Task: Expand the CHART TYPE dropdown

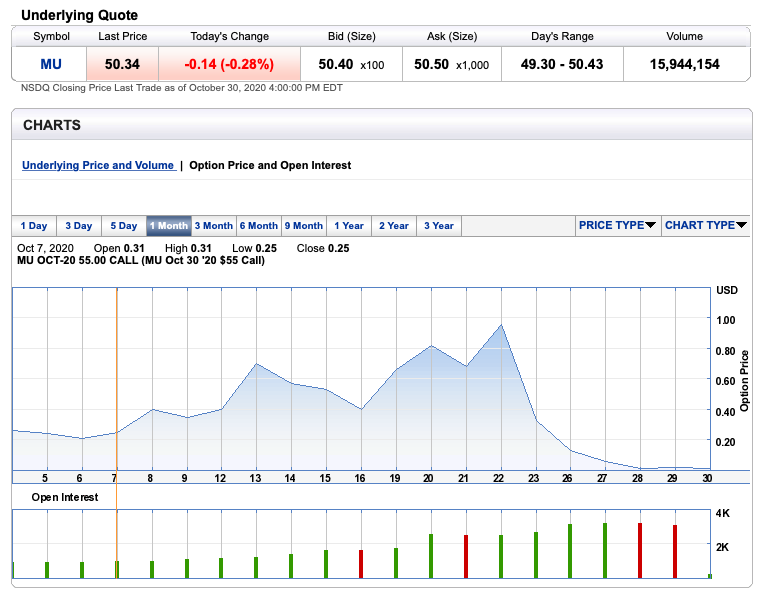Action: click(705, 225)
